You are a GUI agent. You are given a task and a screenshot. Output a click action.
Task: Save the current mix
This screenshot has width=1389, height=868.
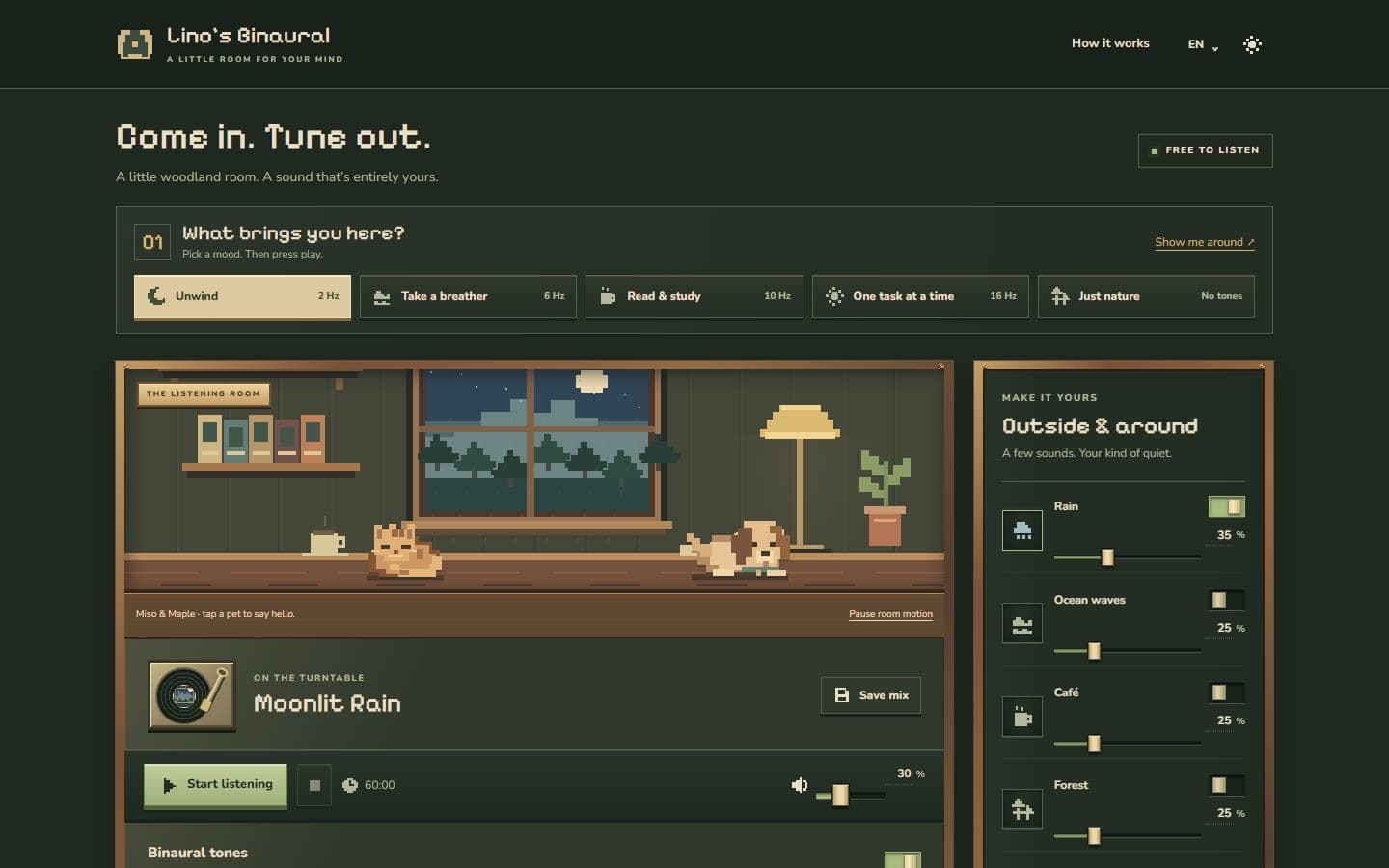(x=871, y=695)
